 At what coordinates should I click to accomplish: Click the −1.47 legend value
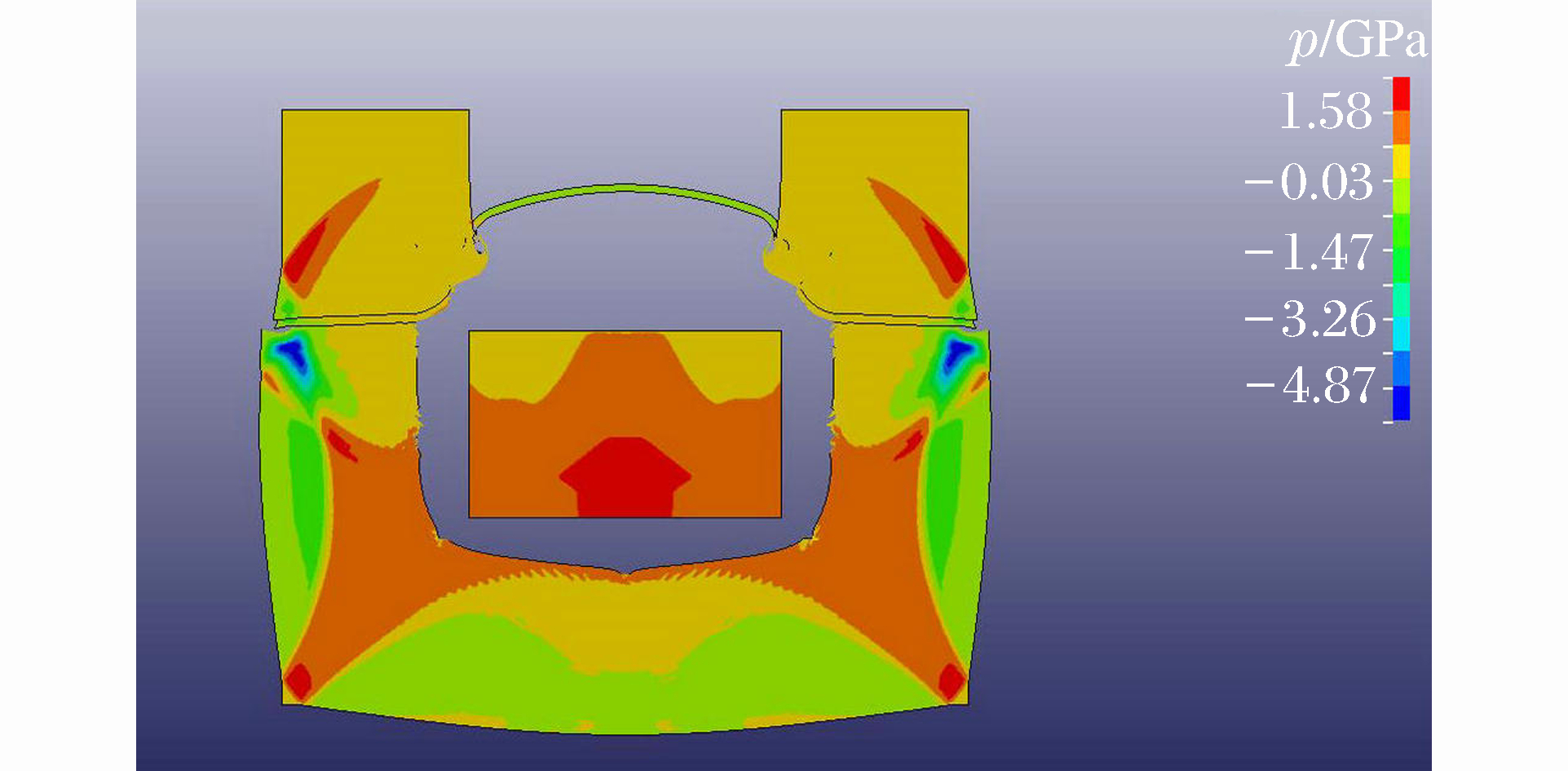click(1310, 252)
